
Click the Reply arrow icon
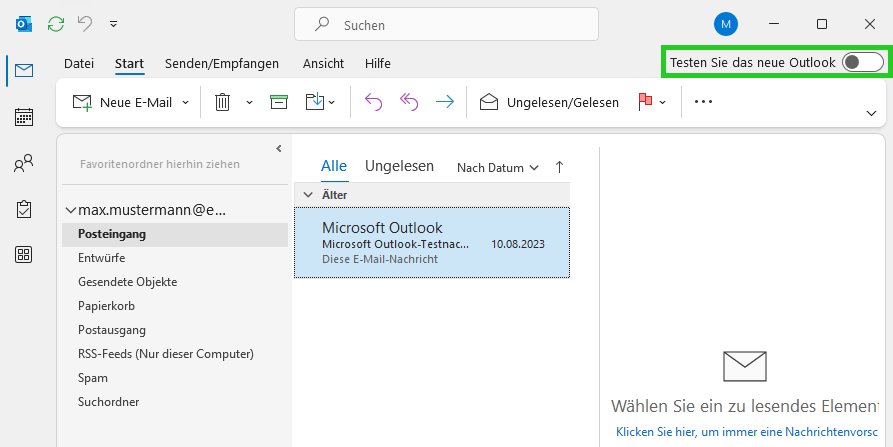(x=373, y=102)
